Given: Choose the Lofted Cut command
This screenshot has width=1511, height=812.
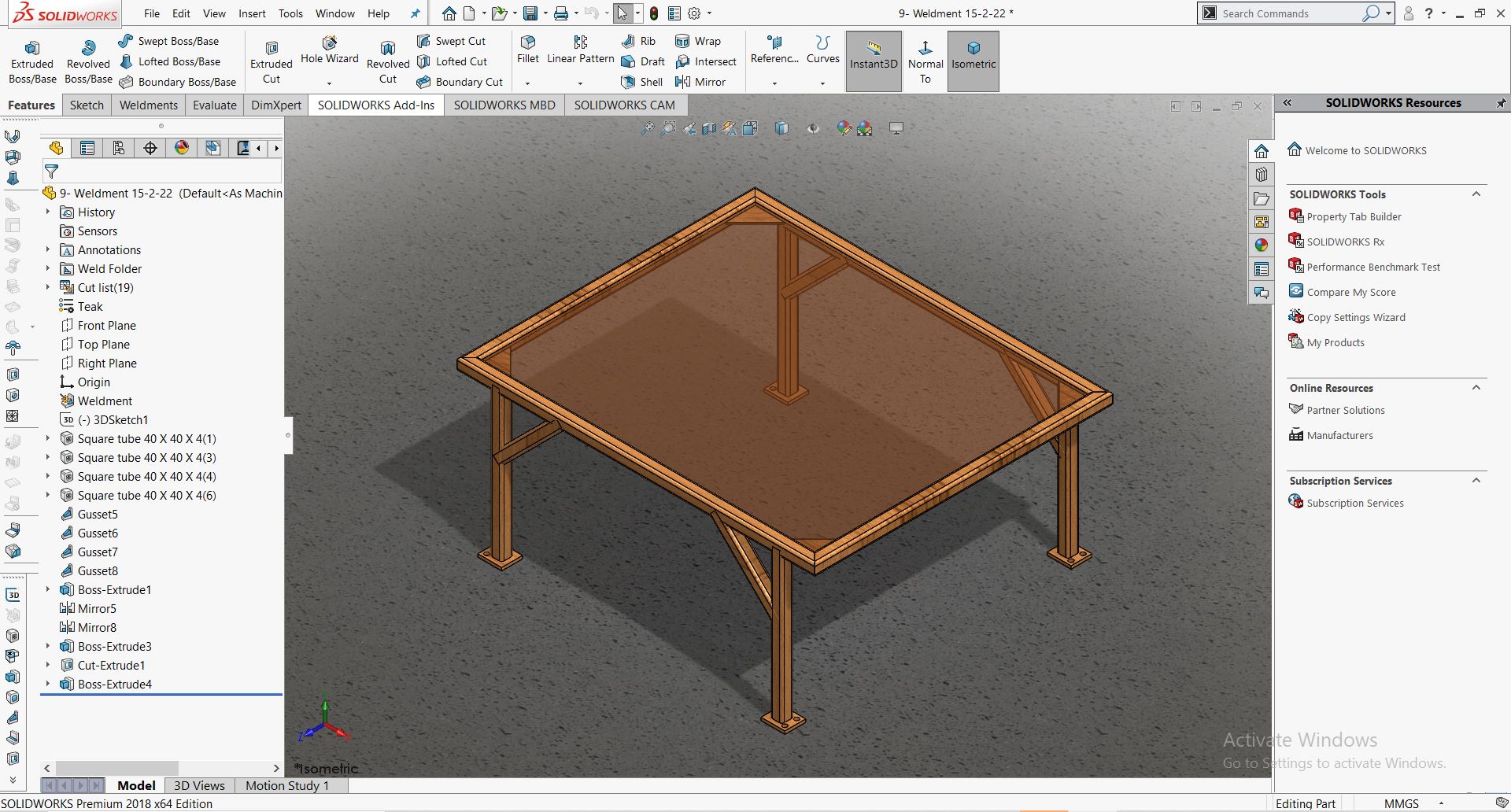Looking at the screenshot, I should (x=452, y=61).
